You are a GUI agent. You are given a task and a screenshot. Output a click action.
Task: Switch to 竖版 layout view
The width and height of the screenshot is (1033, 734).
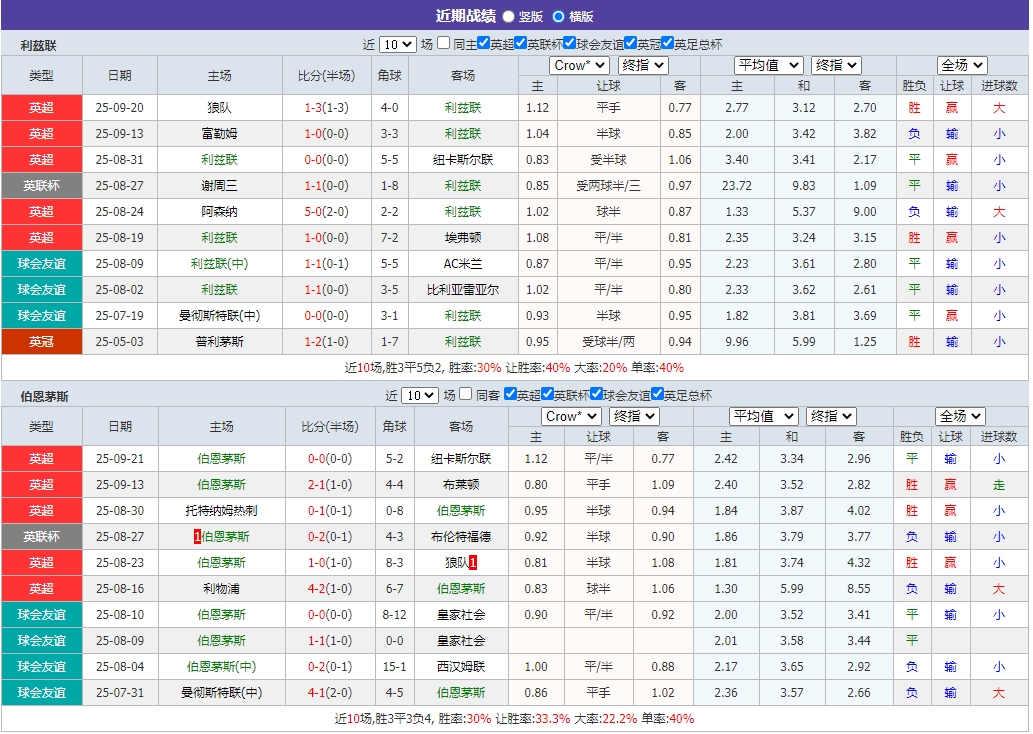click(510, 16)
